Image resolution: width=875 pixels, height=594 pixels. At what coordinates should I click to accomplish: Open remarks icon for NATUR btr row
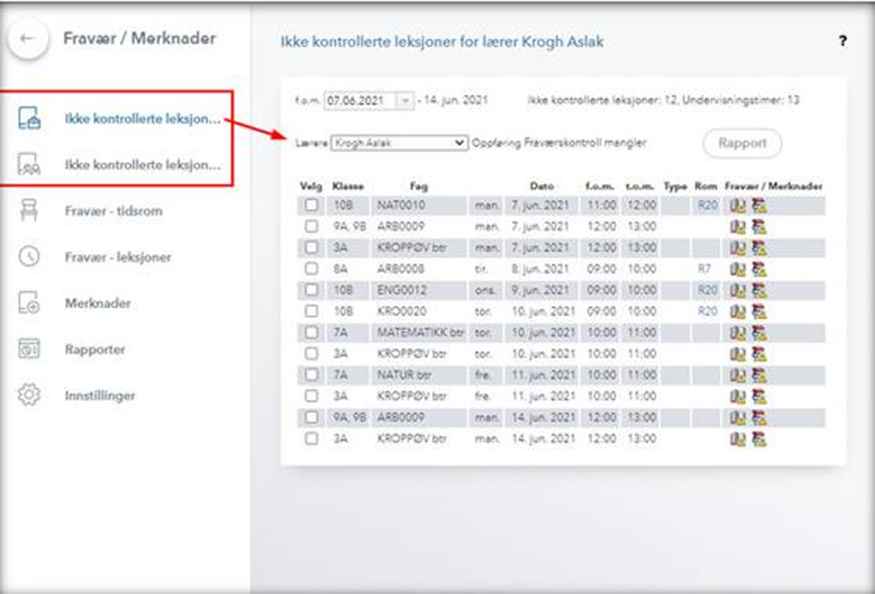(759, 374)
